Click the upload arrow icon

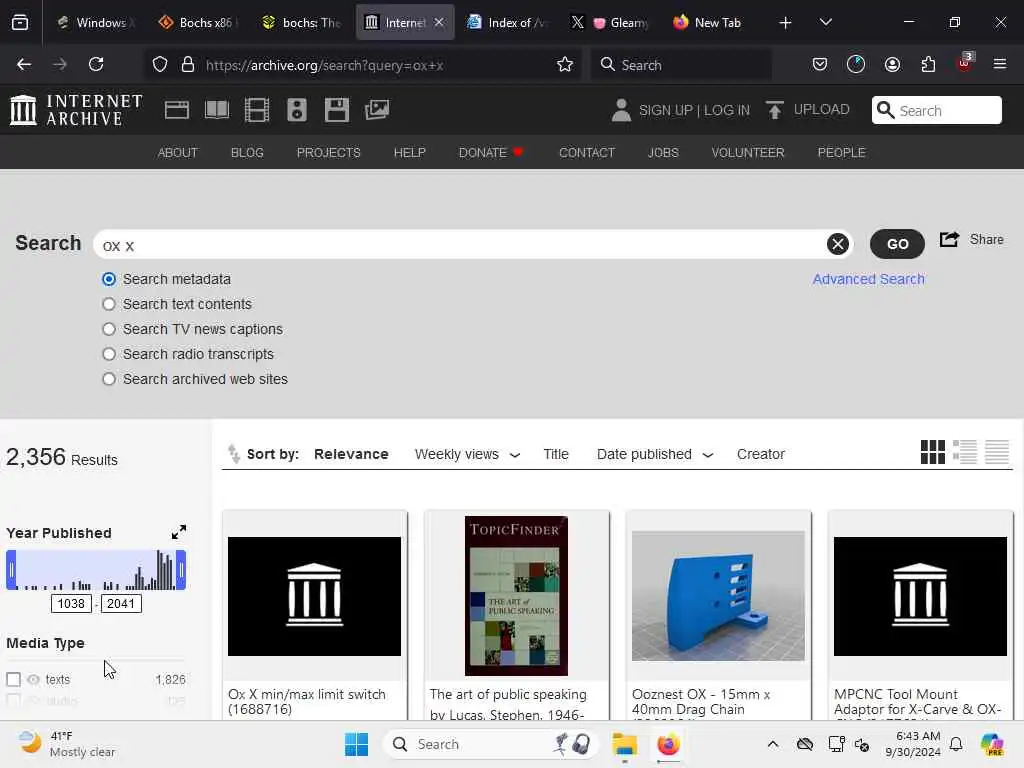coord(775,110)
